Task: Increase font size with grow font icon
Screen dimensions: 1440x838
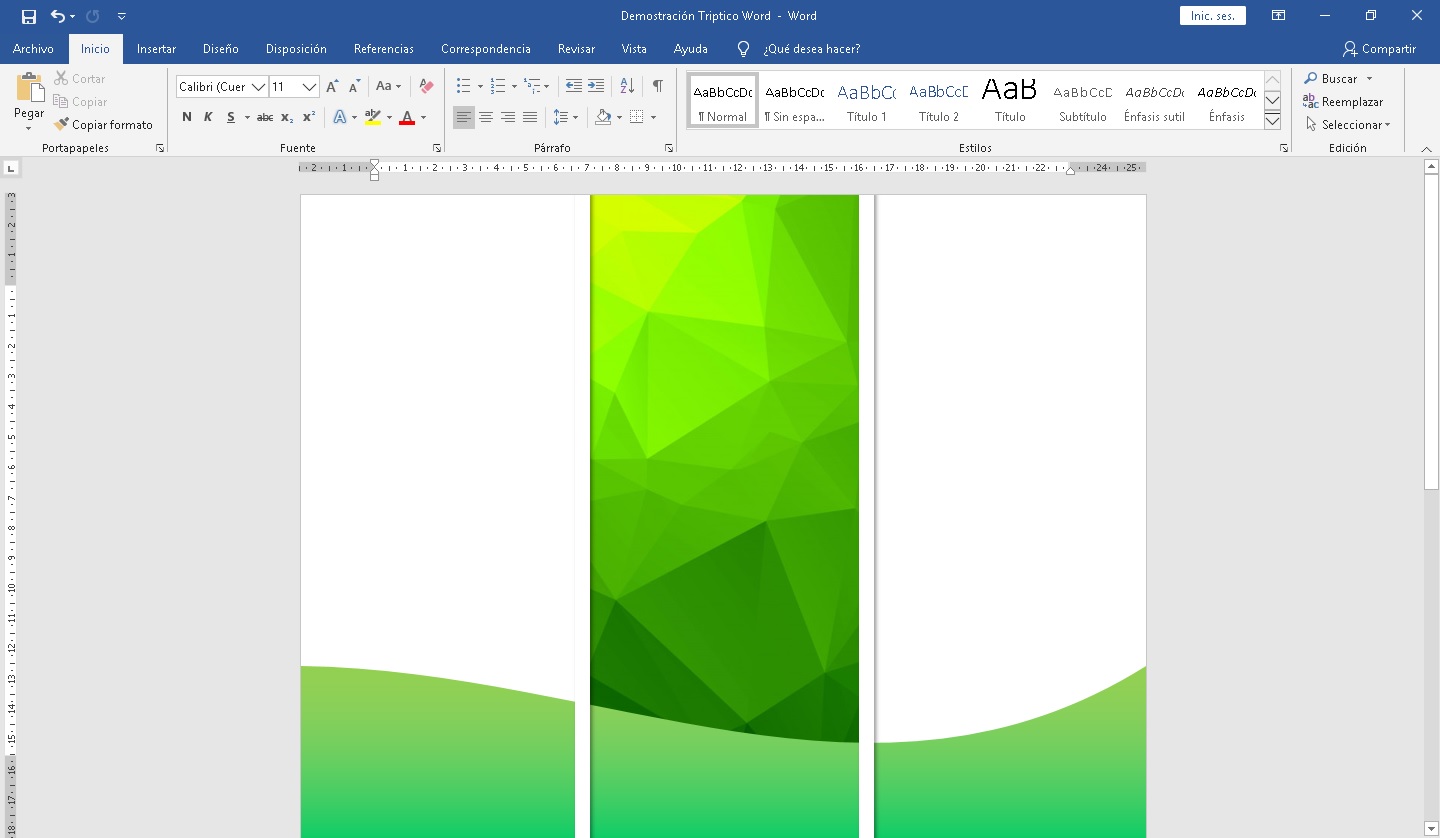Action: [x=332, y=87]
